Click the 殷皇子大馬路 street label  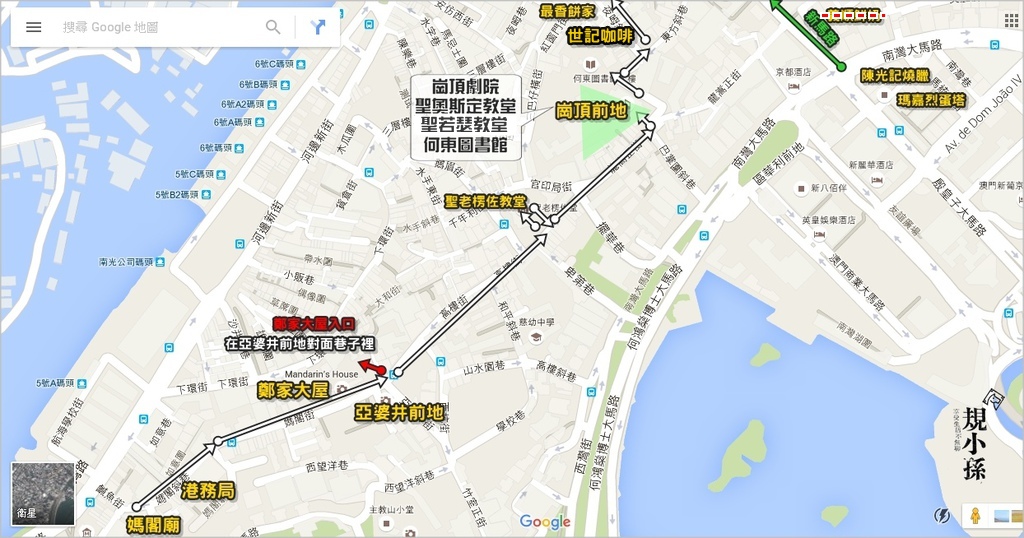(958, 206)
